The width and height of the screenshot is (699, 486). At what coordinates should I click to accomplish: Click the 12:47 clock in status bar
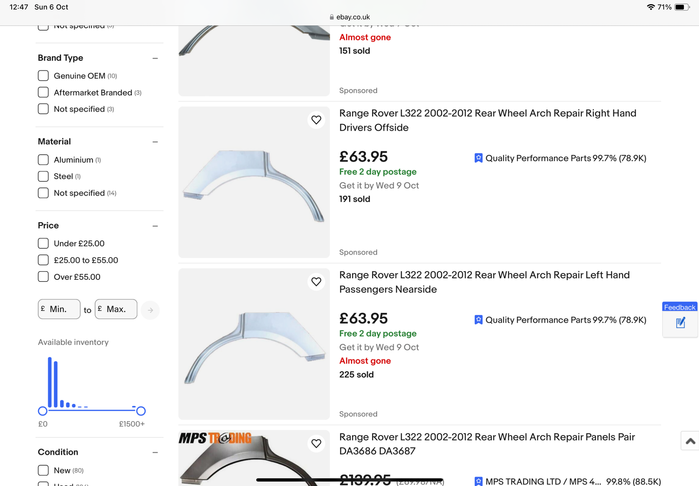coord(19,7)
